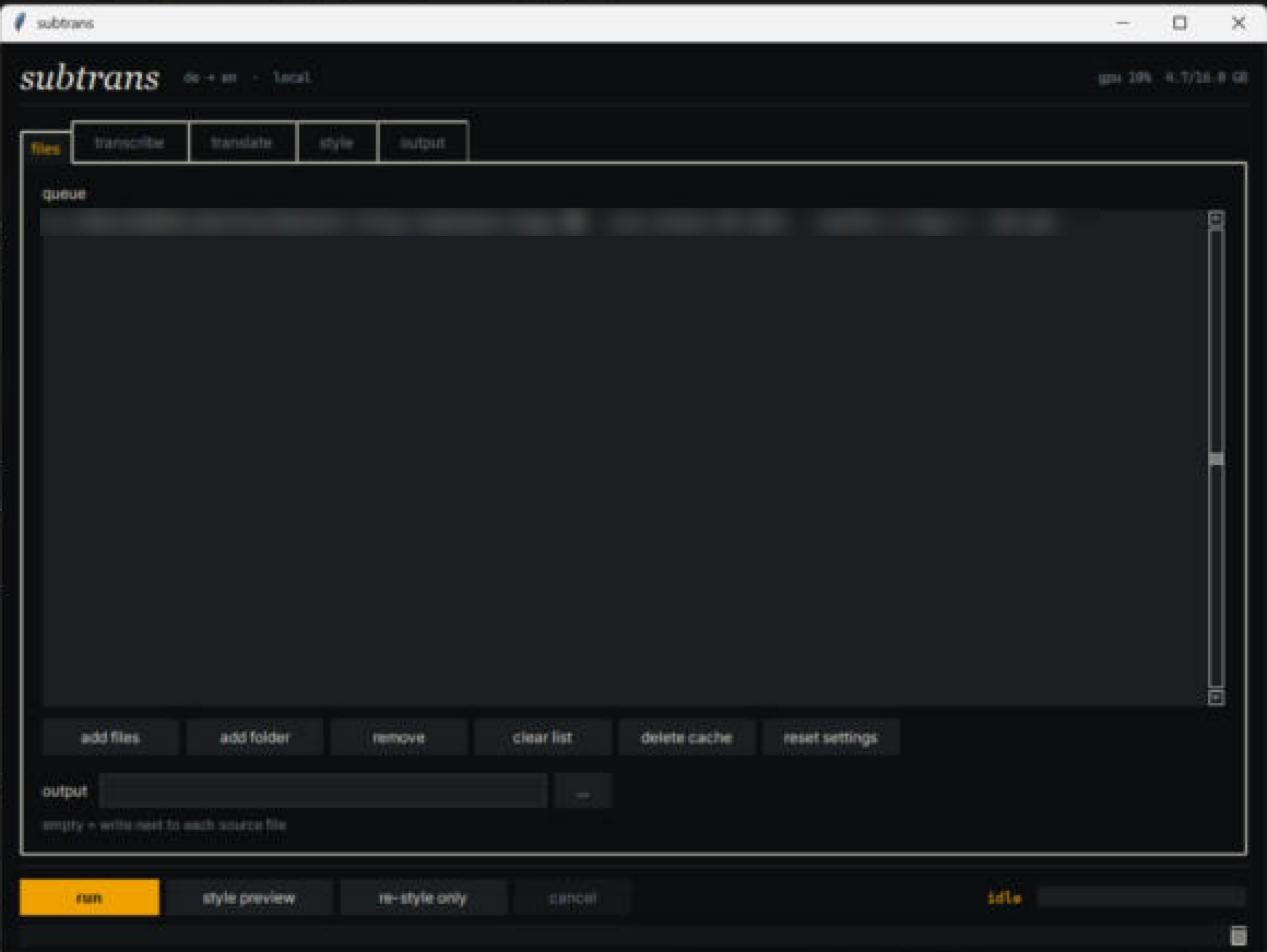Open the transcribe tab
This screenshot has width=1267, height=952.
pyautogui.click(x=130, y=142)
